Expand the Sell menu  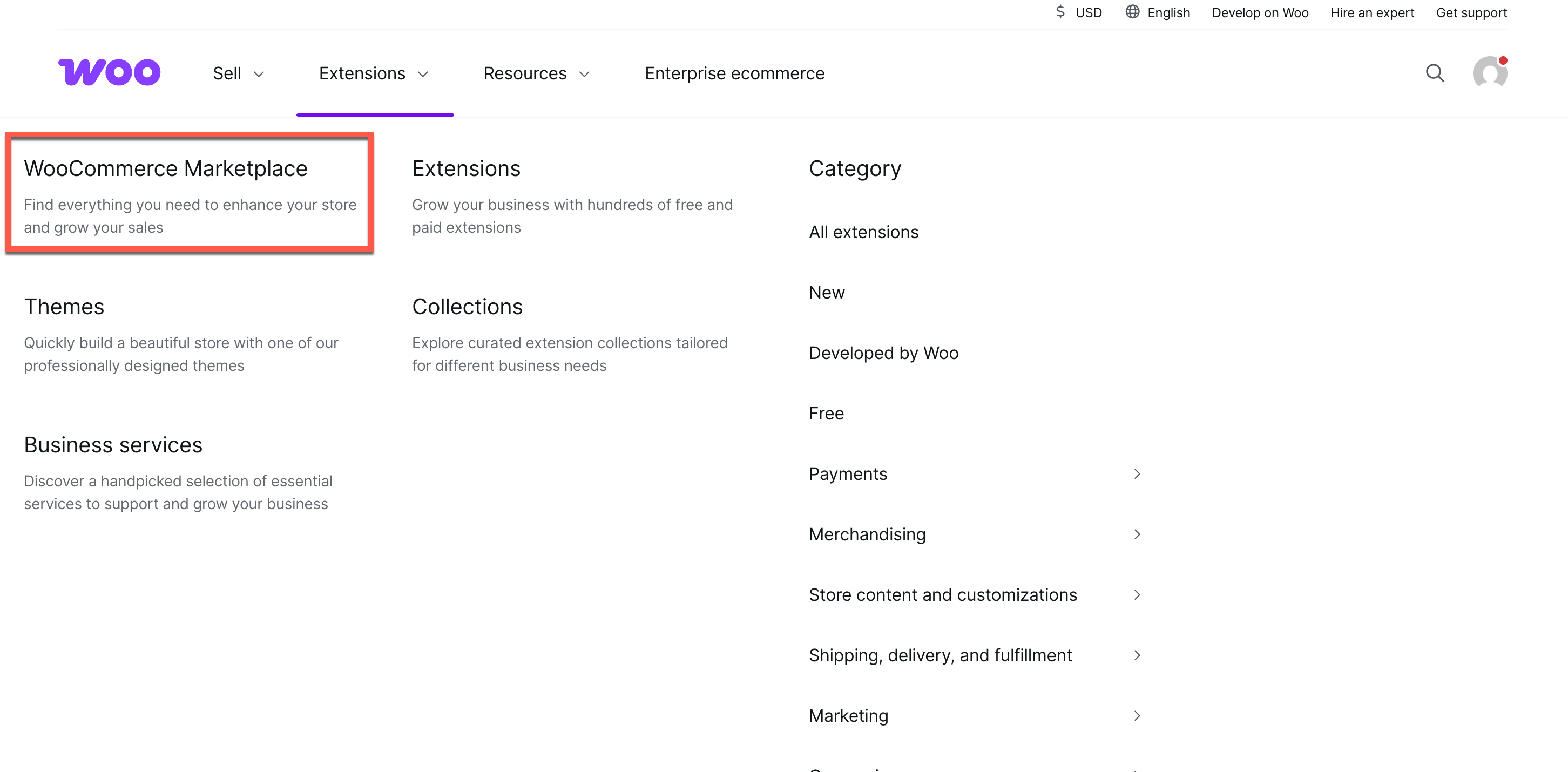click(239, 73)
